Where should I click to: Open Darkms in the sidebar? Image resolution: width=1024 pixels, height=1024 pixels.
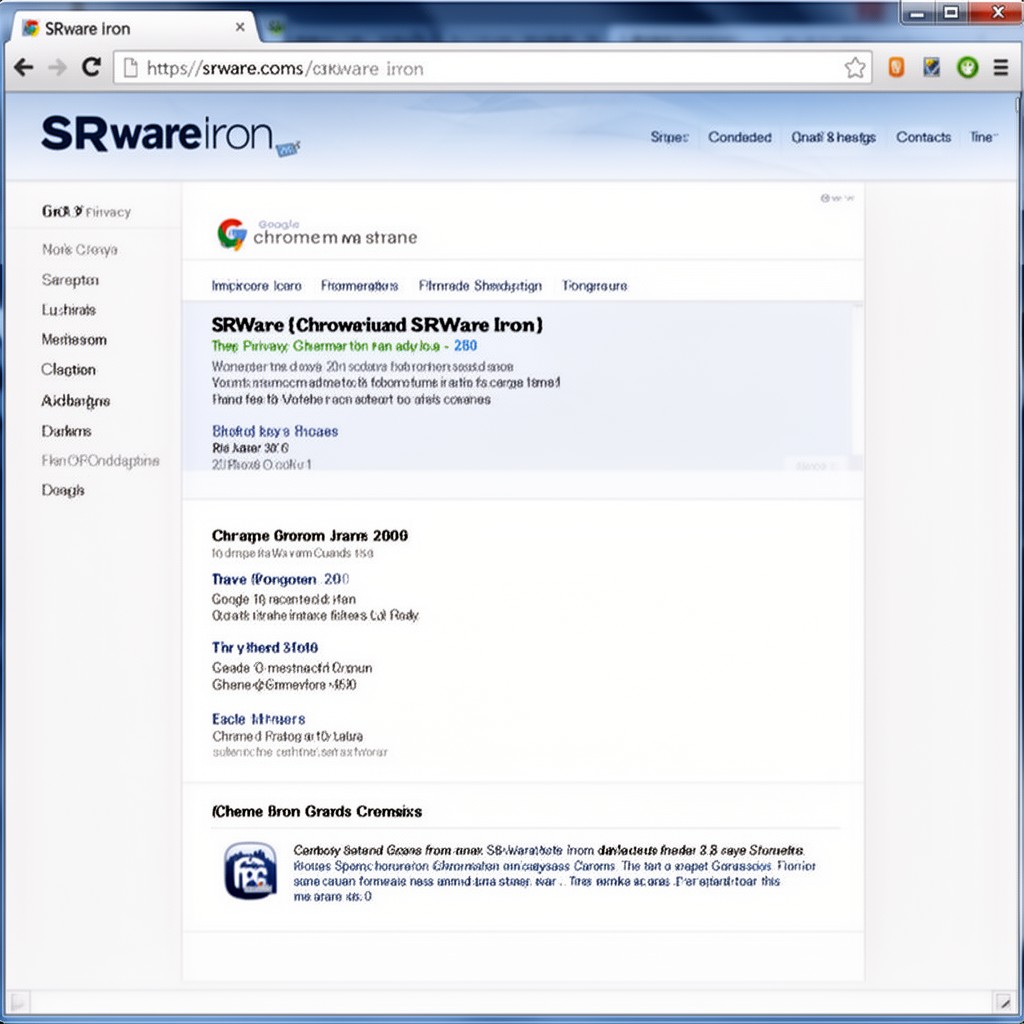pyautogui.click(x=67, y=431)
